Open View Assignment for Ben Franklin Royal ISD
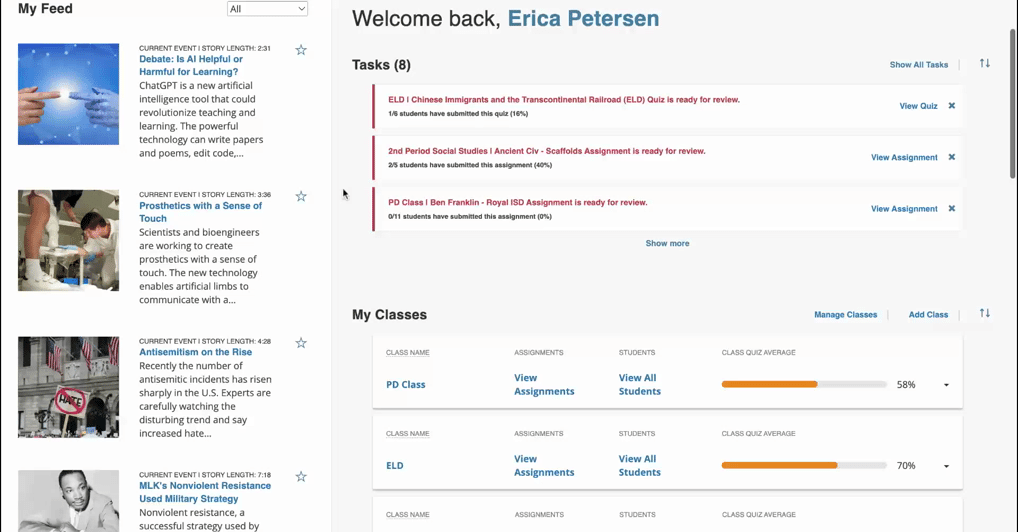 point(904,209)
